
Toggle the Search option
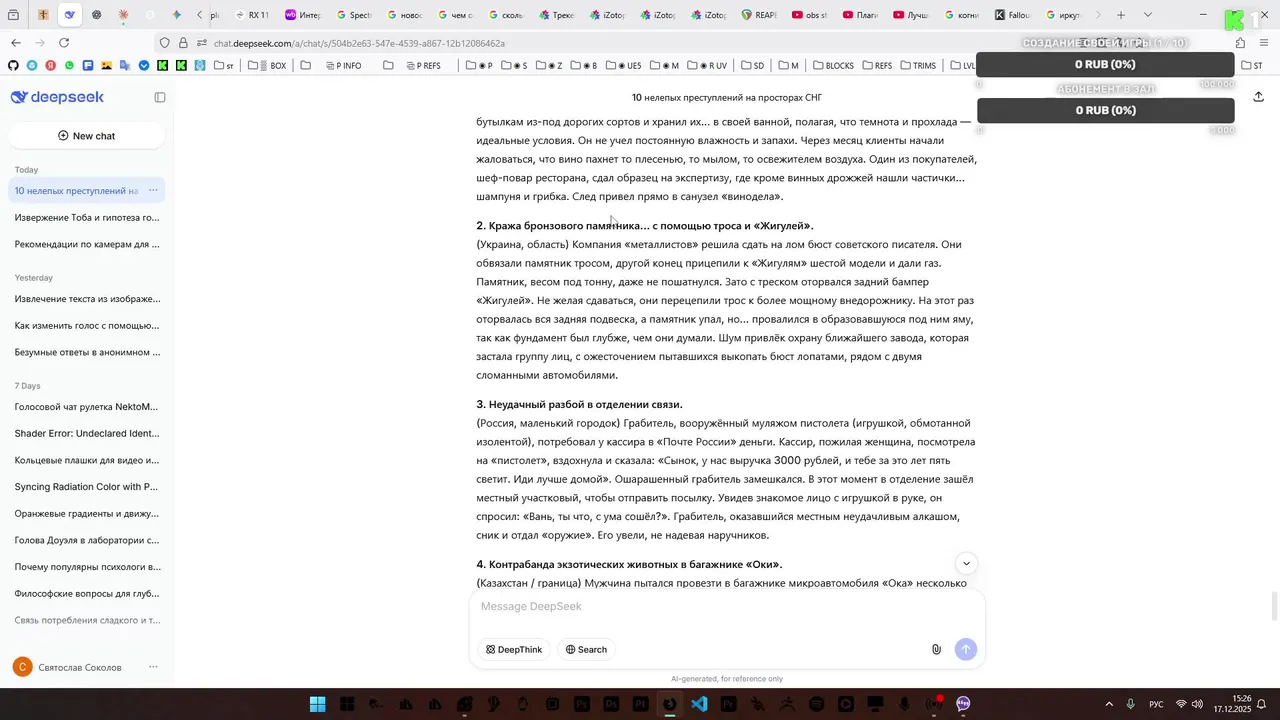pos(586,649)
